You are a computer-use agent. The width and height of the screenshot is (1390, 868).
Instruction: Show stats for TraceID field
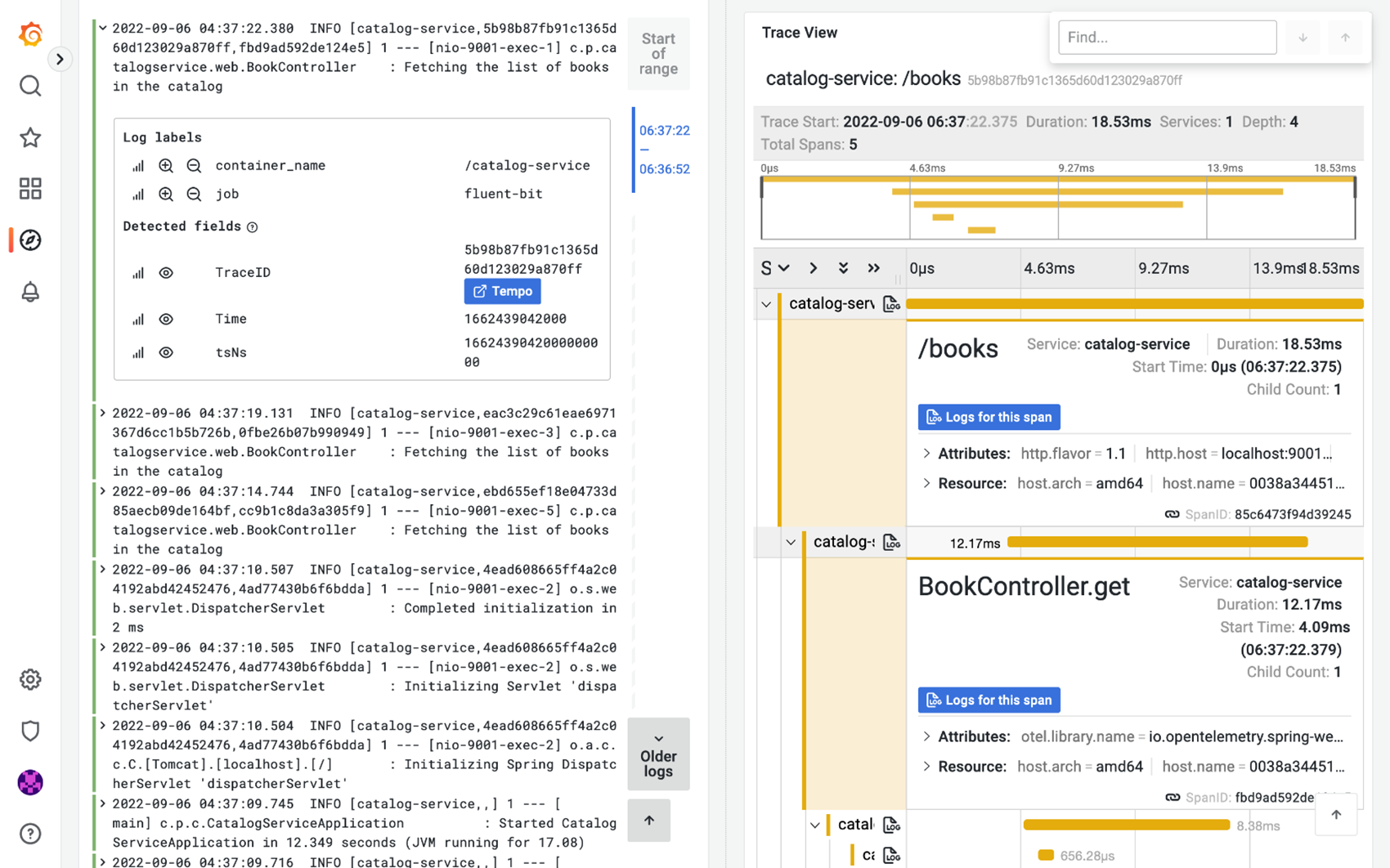pyautogui.click(x=138, y=273)
